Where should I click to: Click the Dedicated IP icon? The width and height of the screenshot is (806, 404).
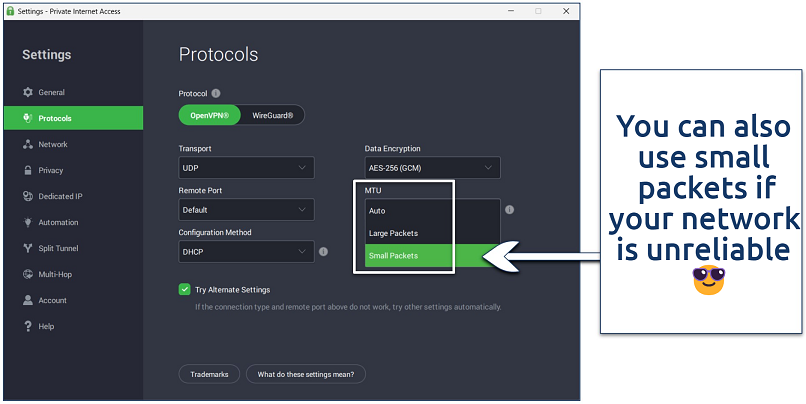tap(27, 197)
